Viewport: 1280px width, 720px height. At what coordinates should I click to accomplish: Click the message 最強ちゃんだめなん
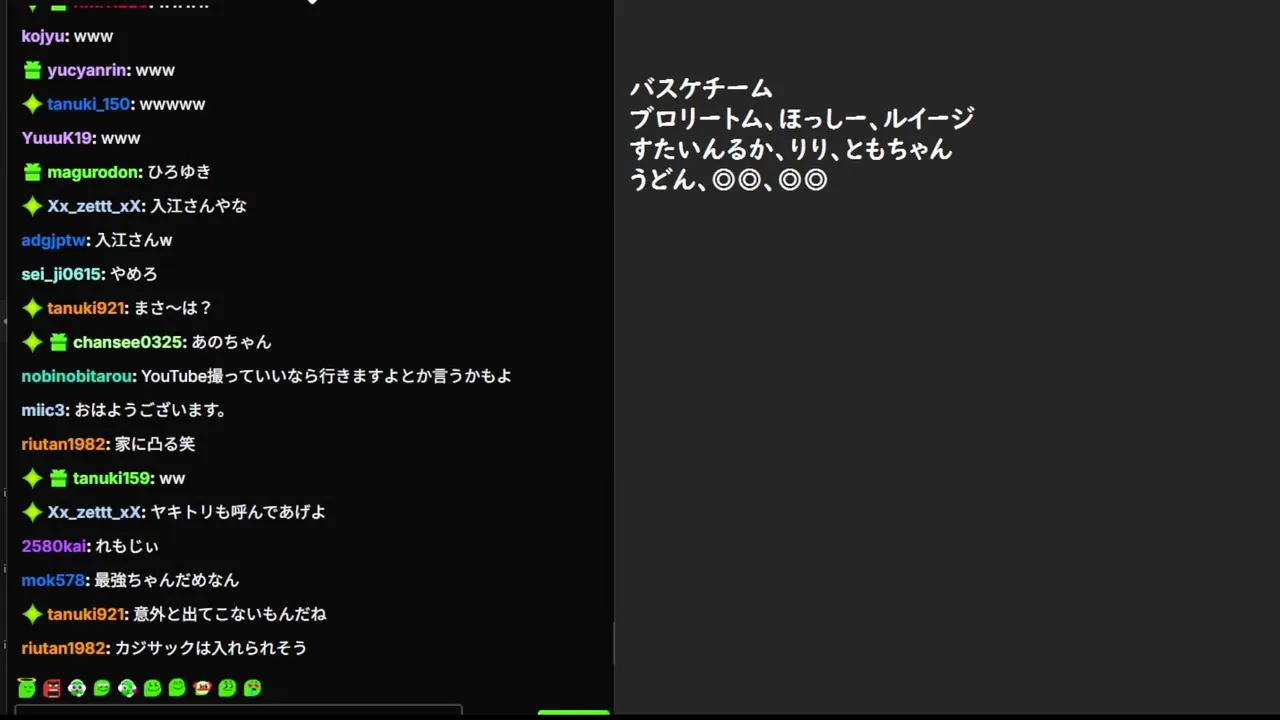pos(166,580)
